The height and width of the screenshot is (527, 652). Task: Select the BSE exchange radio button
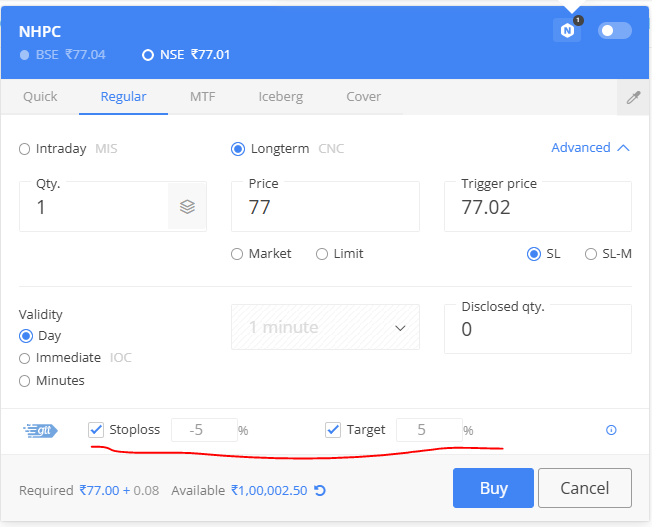[x=25, y=55]
